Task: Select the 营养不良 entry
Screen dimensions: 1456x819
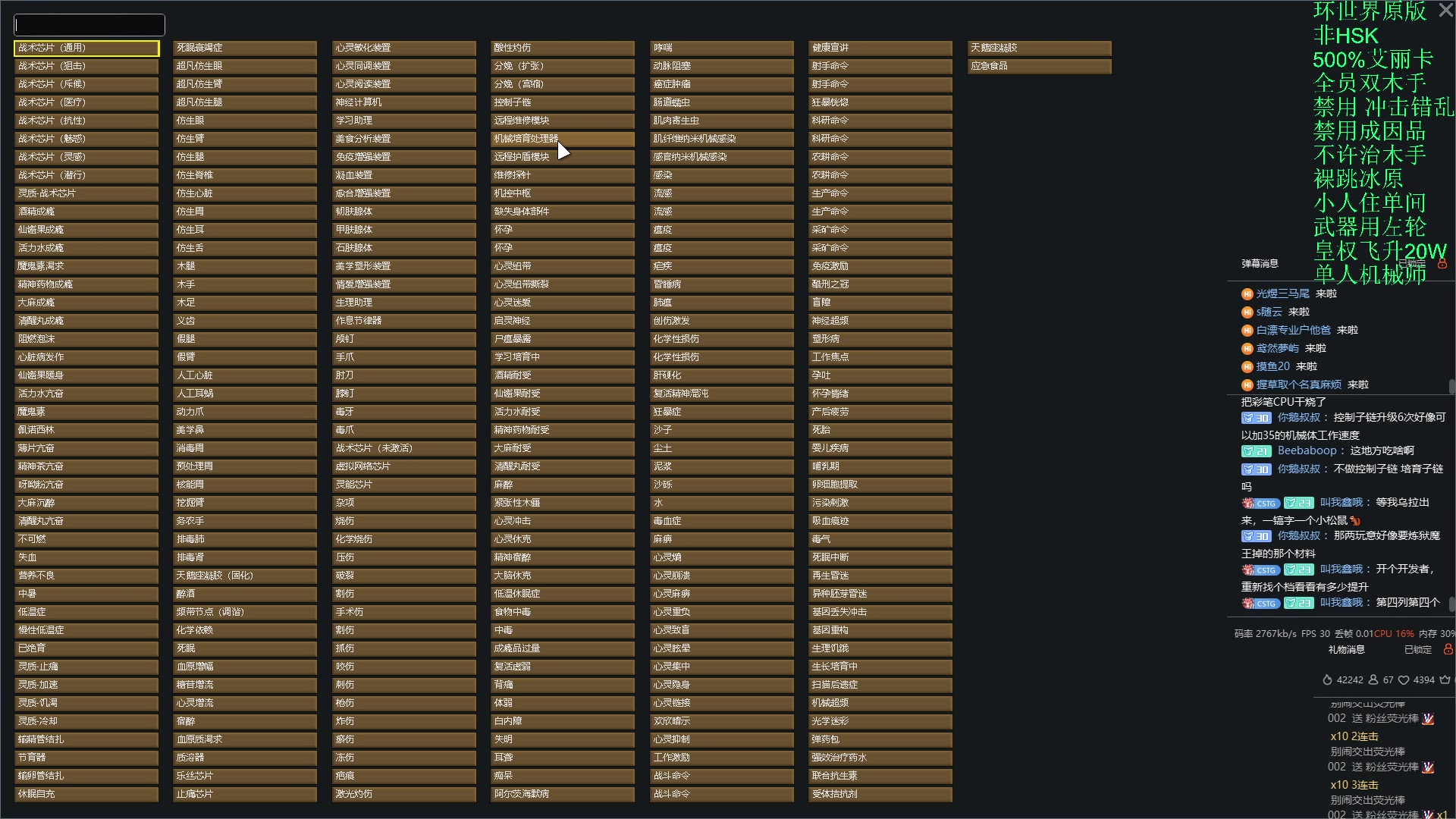Action: (86, 576)
